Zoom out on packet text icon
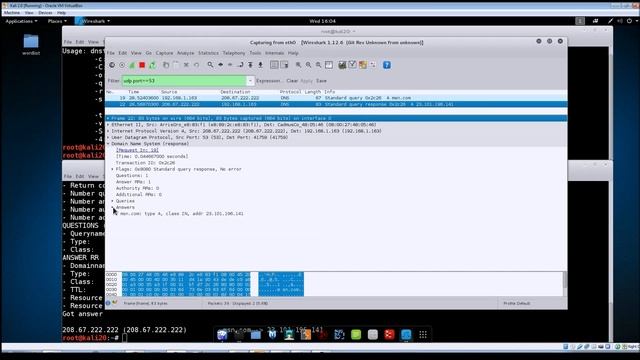 click(309, 65)
